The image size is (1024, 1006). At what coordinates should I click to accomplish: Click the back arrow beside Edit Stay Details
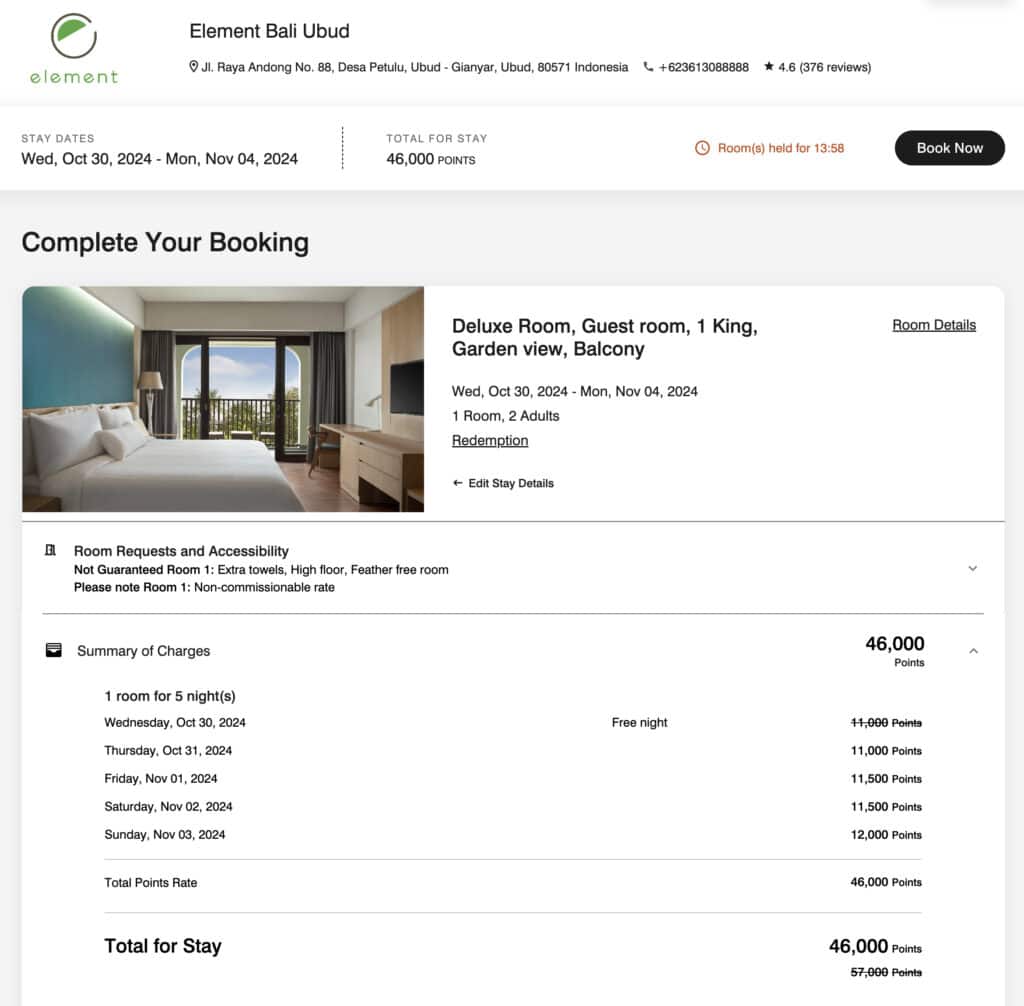458,483
